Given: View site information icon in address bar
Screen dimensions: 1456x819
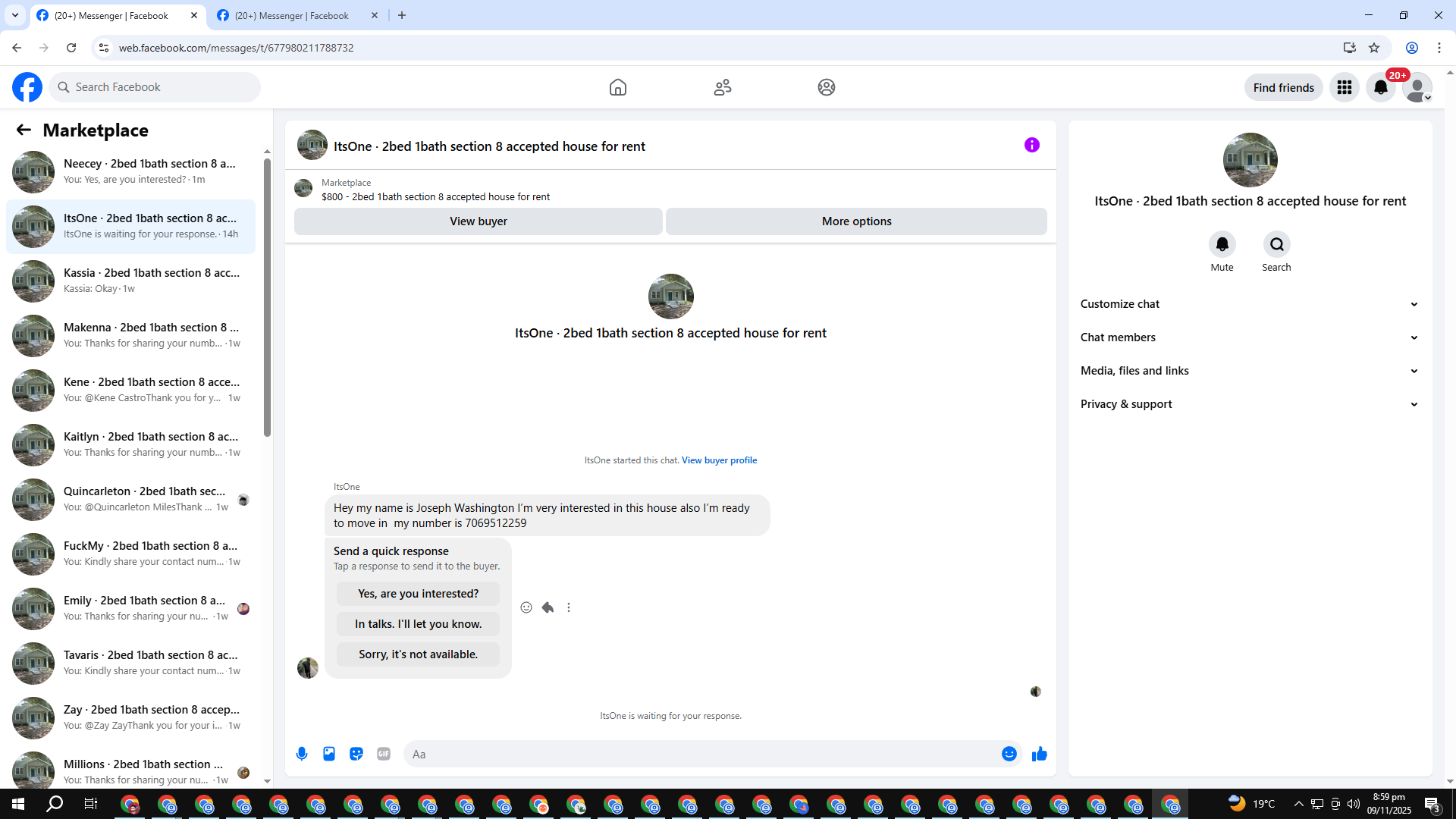Looking at the screenshot, I should coord(104,48).
